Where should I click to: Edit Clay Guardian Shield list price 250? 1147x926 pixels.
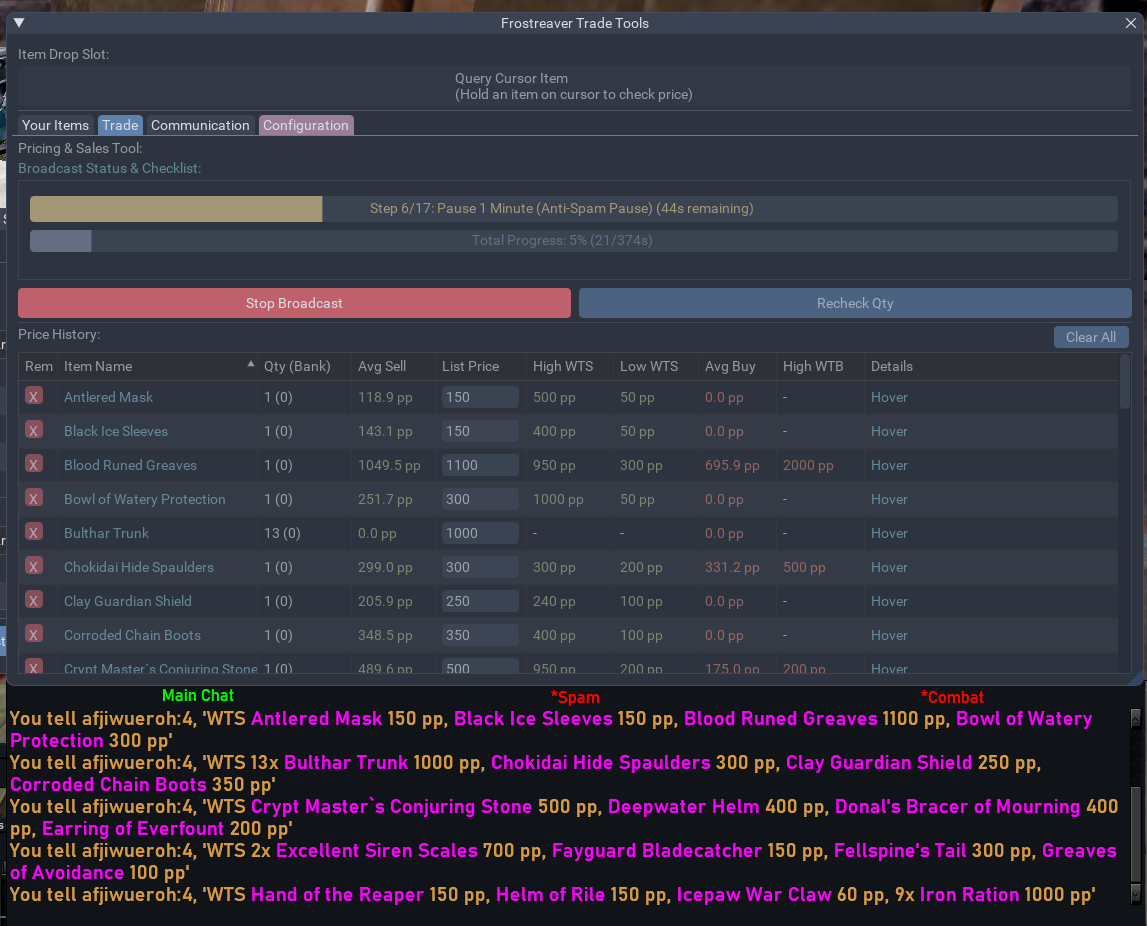(480, 601)
